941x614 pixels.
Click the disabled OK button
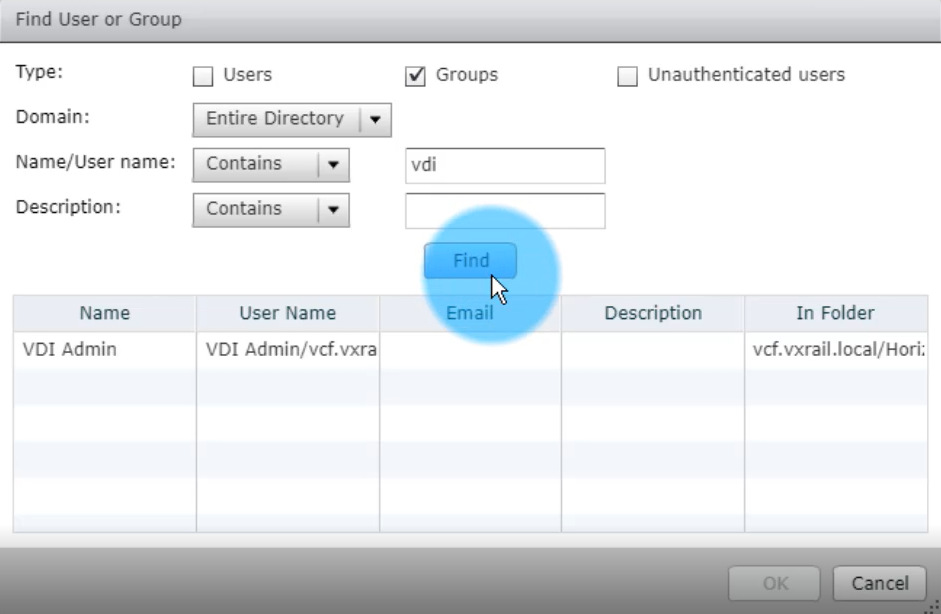click(773, 583)
